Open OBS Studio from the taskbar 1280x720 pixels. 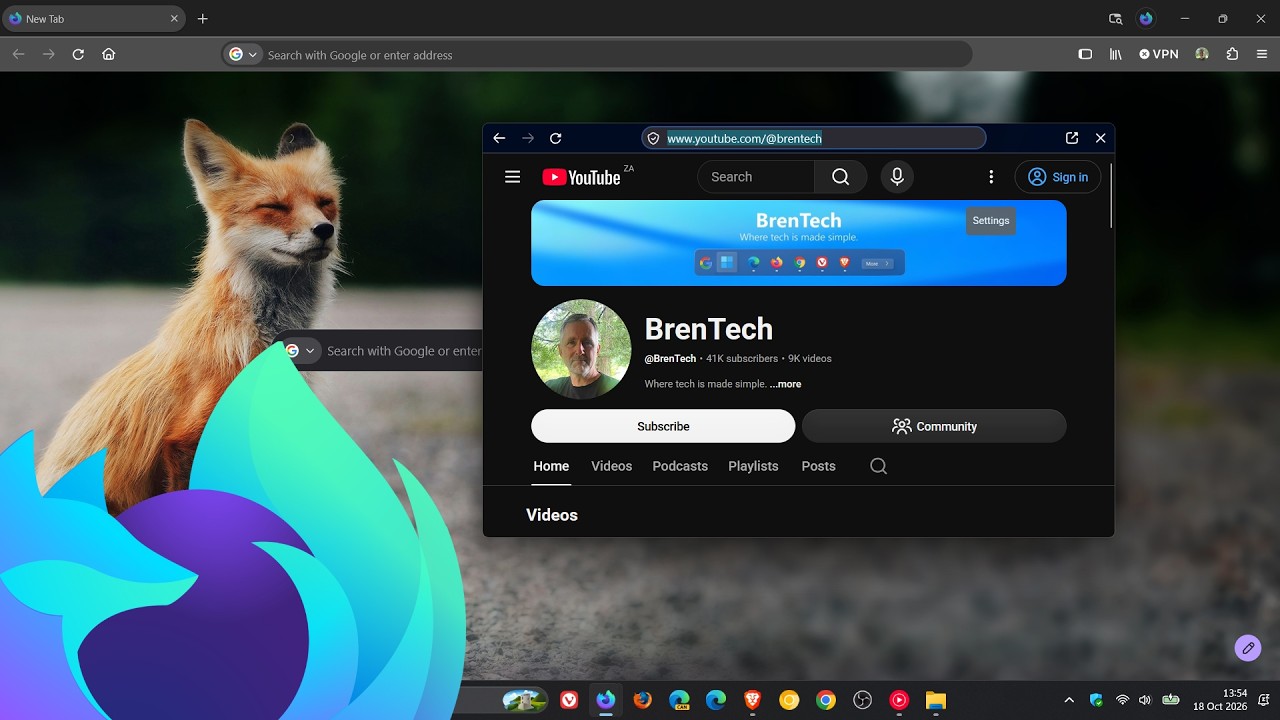coord(862,700)
